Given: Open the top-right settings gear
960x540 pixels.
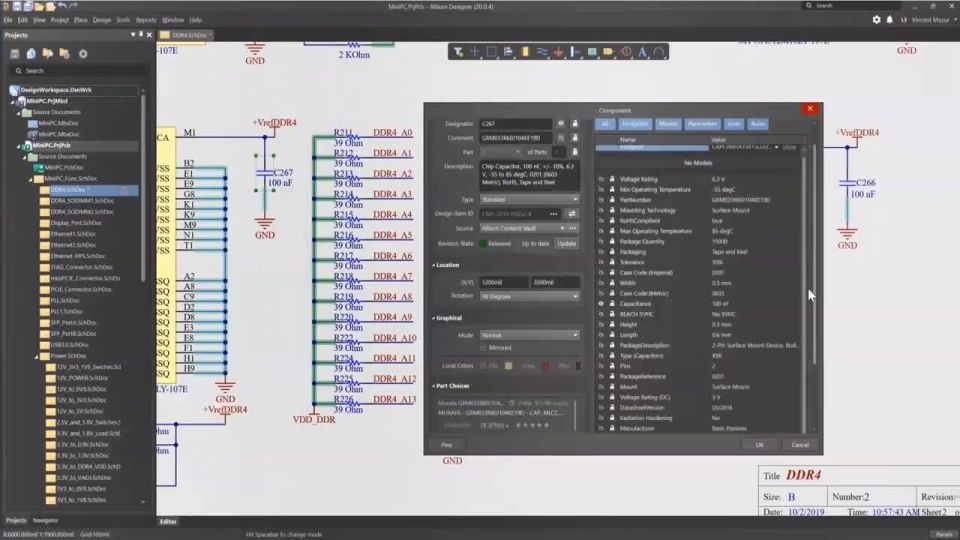Looking at the screenshot, I should tap(876, 20).
